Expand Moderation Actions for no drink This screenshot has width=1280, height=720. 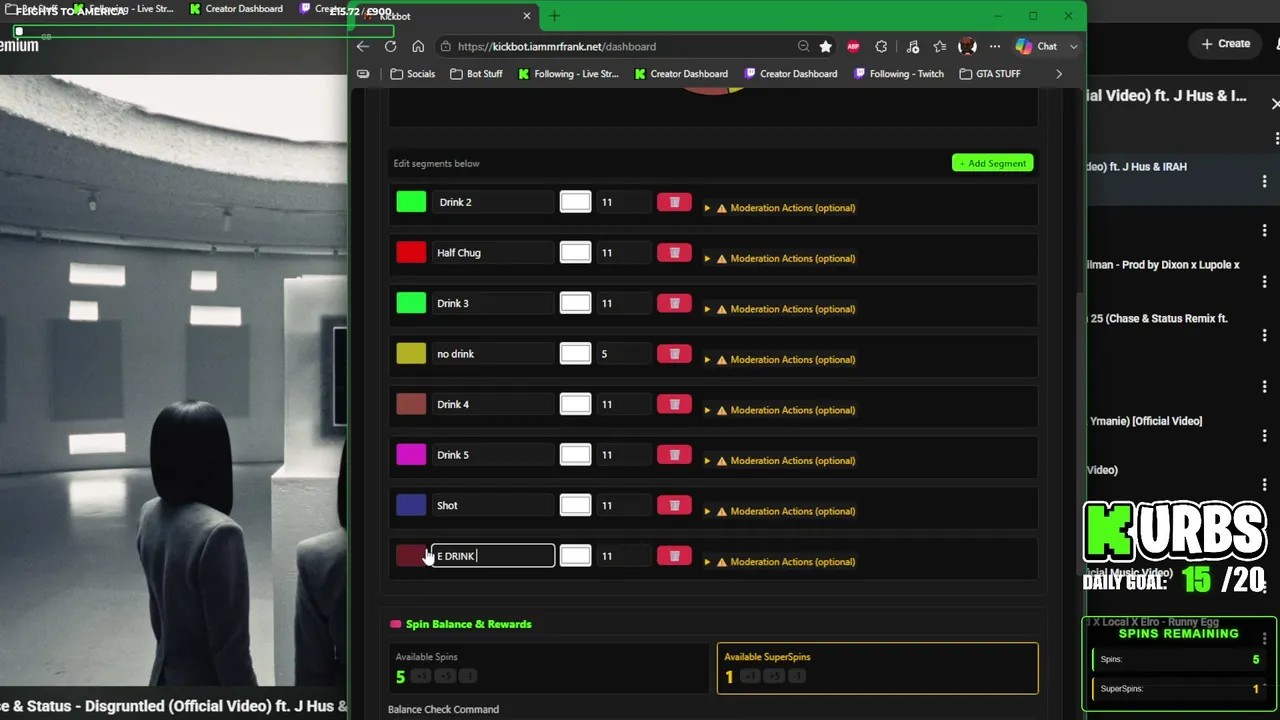click(780, 359)
